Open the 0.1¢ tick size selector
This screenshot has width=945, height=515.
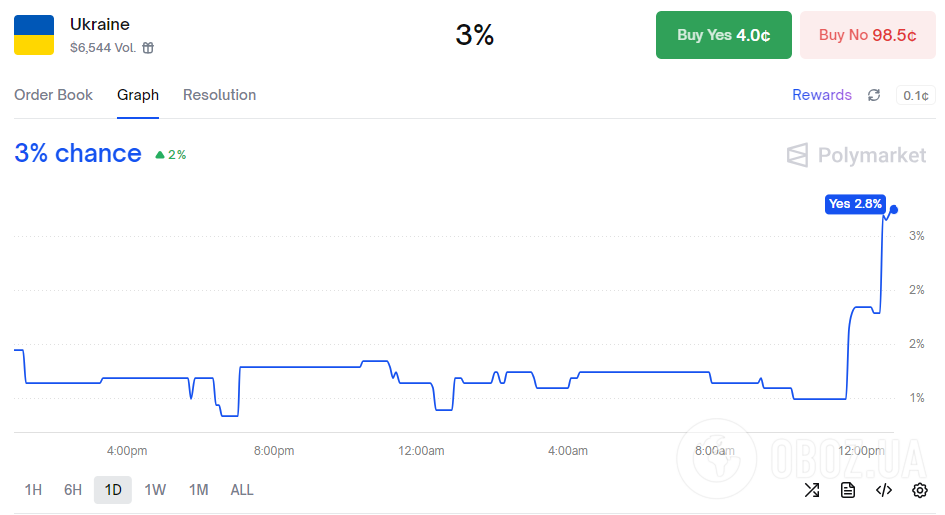point(915,96)
